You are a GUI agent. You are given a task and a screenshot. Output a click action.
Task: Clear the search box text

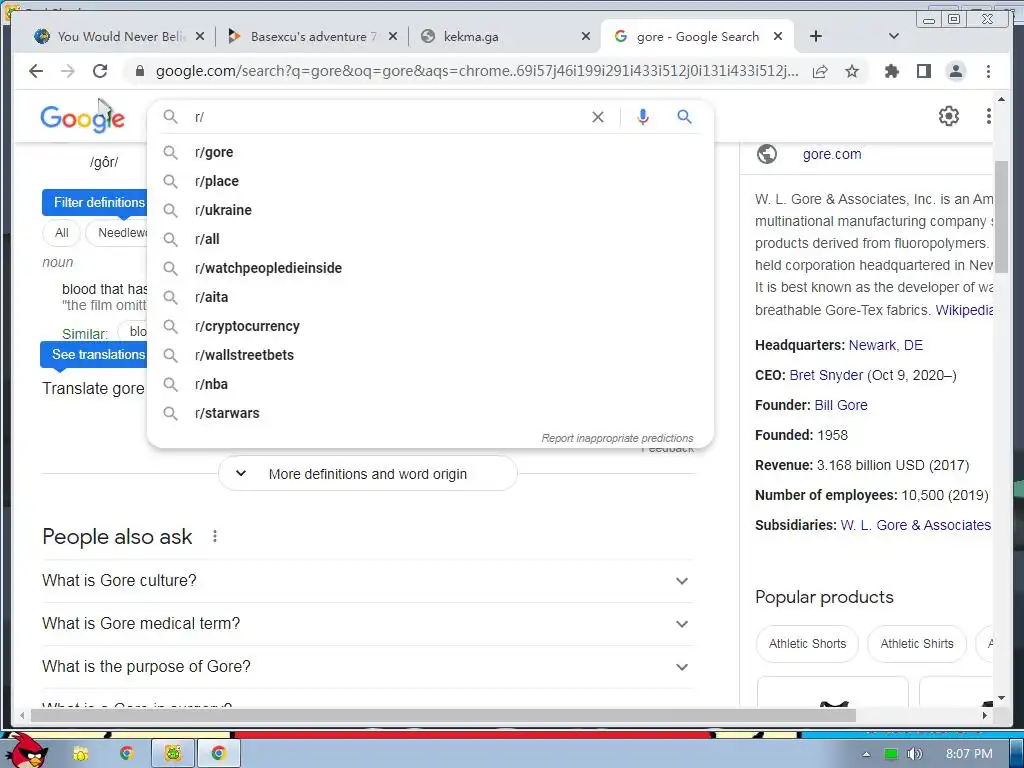click(598, 117)
